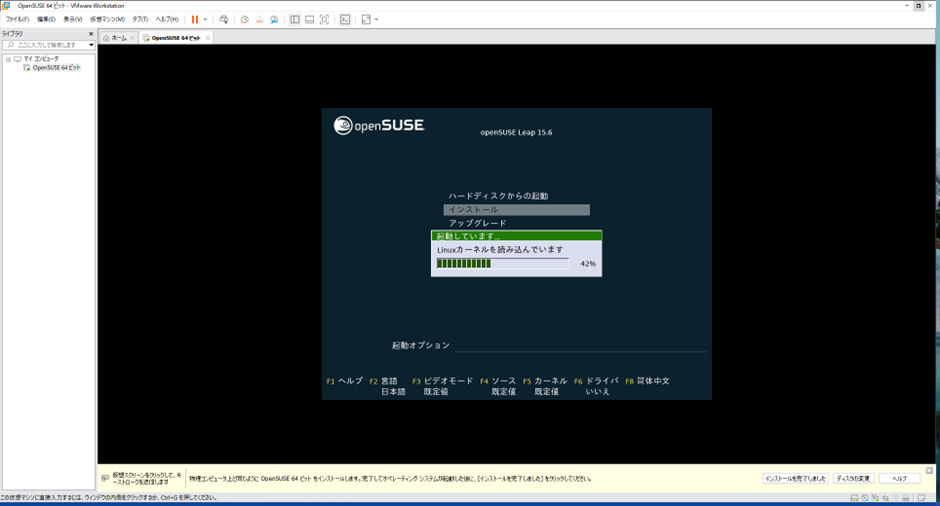940x506 pixels.
Task: Enter full screen mode icon
Action: [x=324, y=19]
